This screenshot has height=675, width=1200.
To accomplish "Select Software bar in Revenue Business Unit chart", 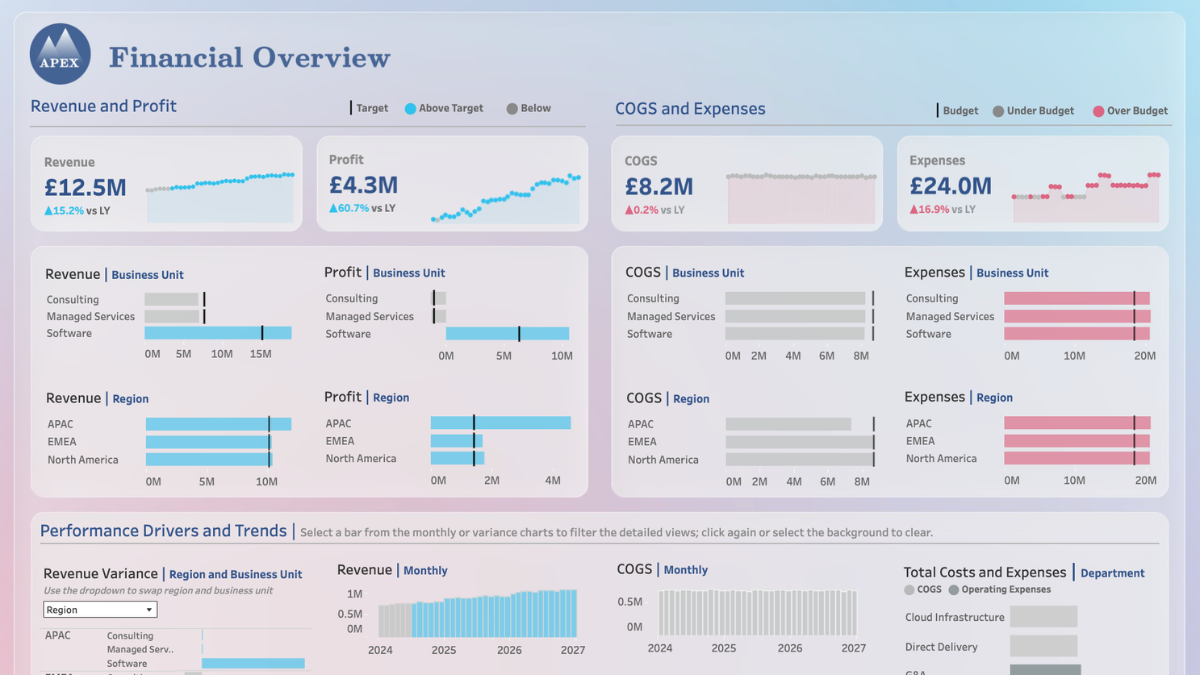I will pos(218,333).
